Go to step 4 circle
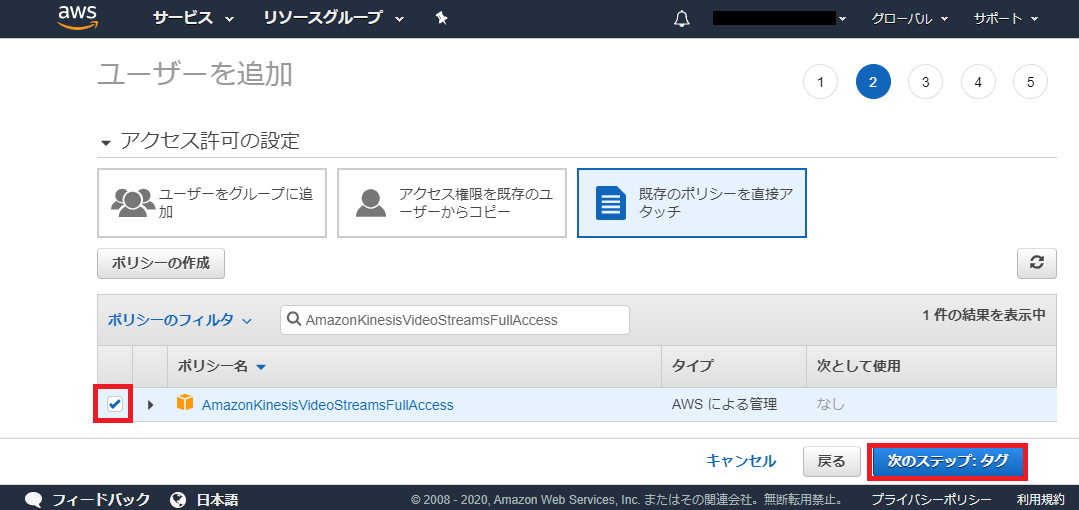This screenshot has width=1079, height=510. (978, 83)
